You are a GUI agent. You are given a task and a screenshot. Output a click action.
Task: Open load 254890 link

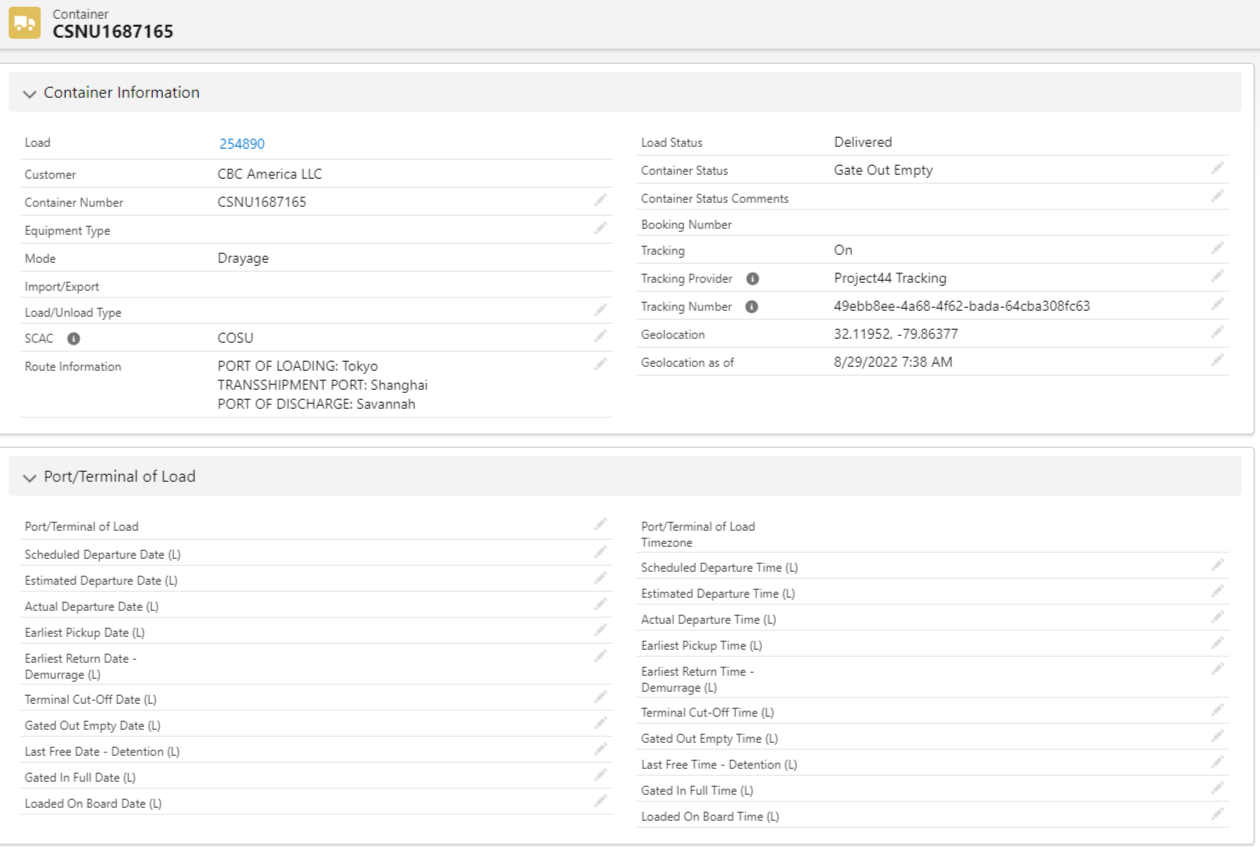(242, 144)
